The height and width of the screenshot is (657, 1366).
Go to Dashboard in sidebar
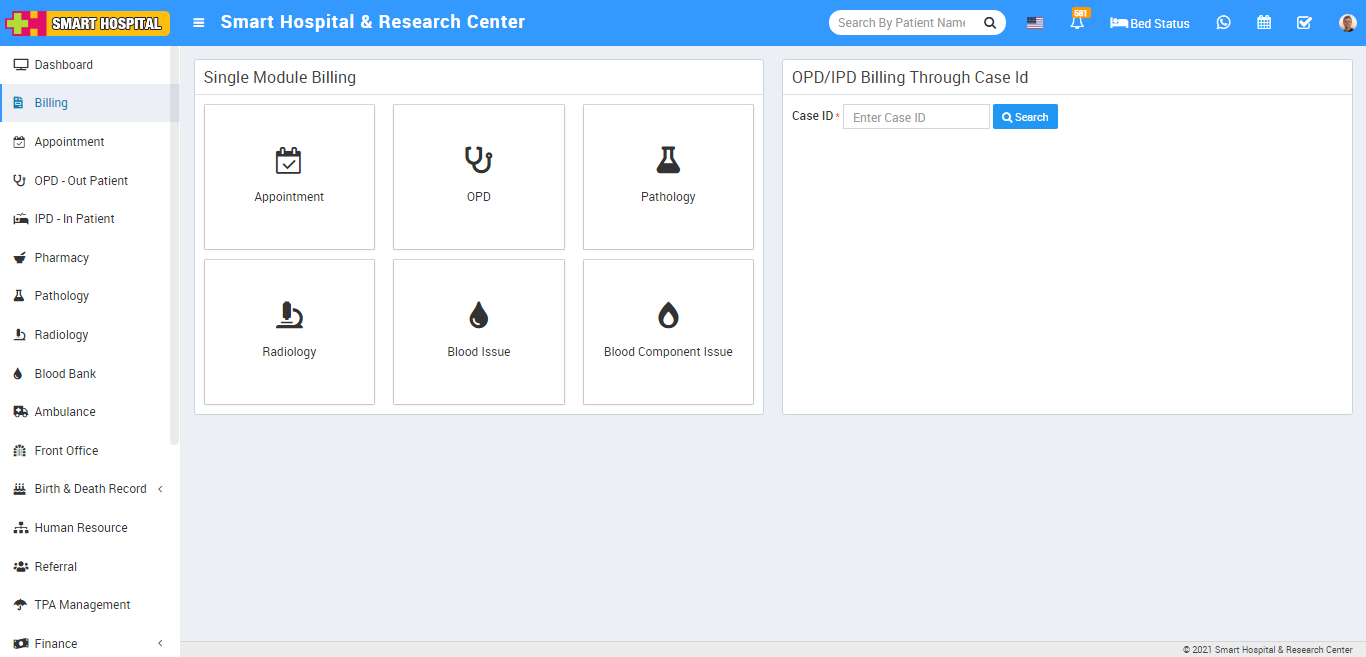pyautogui.click(x=64, y=65)
